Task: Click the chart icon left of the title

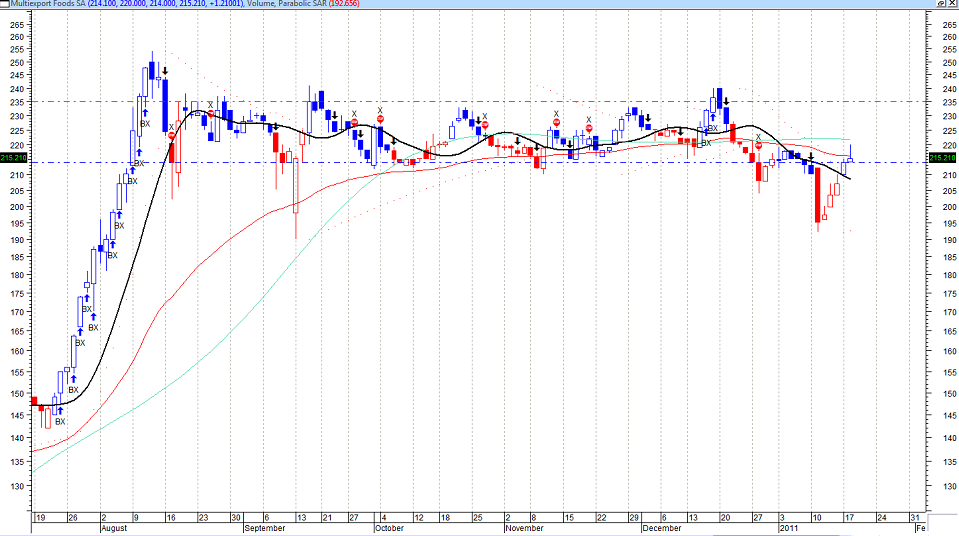Action: click(x=5, y=4)
